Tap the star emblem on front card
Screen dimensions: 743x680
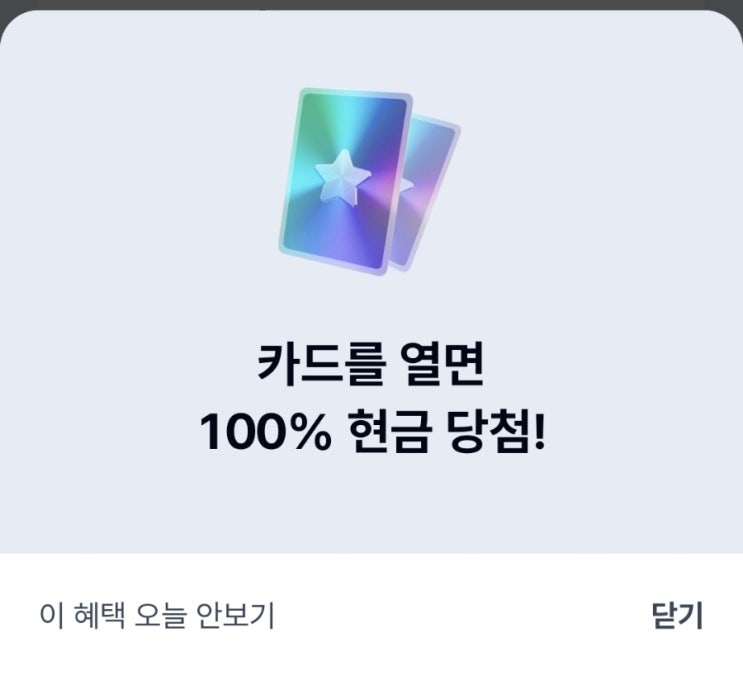click(x=343, y=178)
